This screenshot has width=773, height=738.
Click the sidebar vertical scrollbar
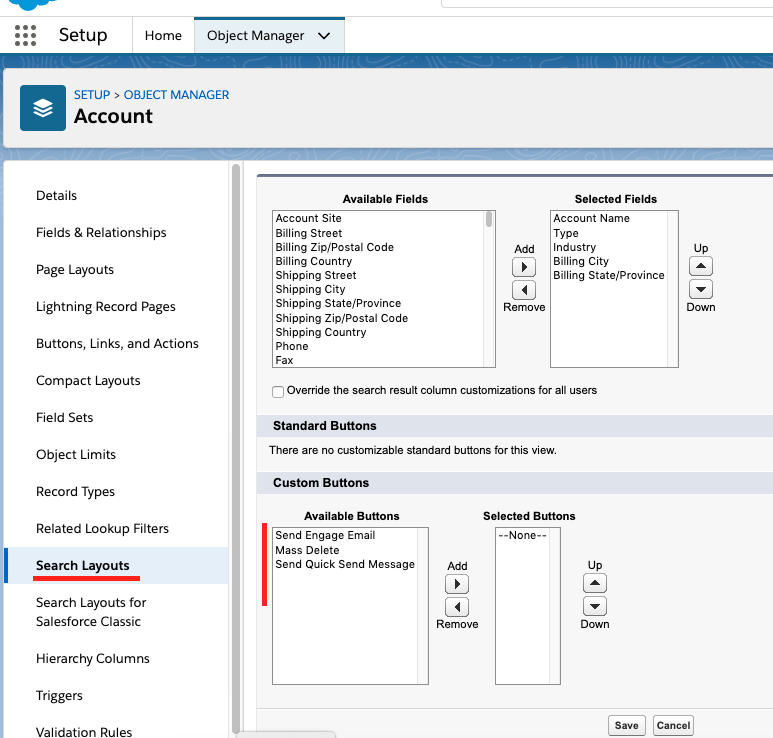(236, 449)
